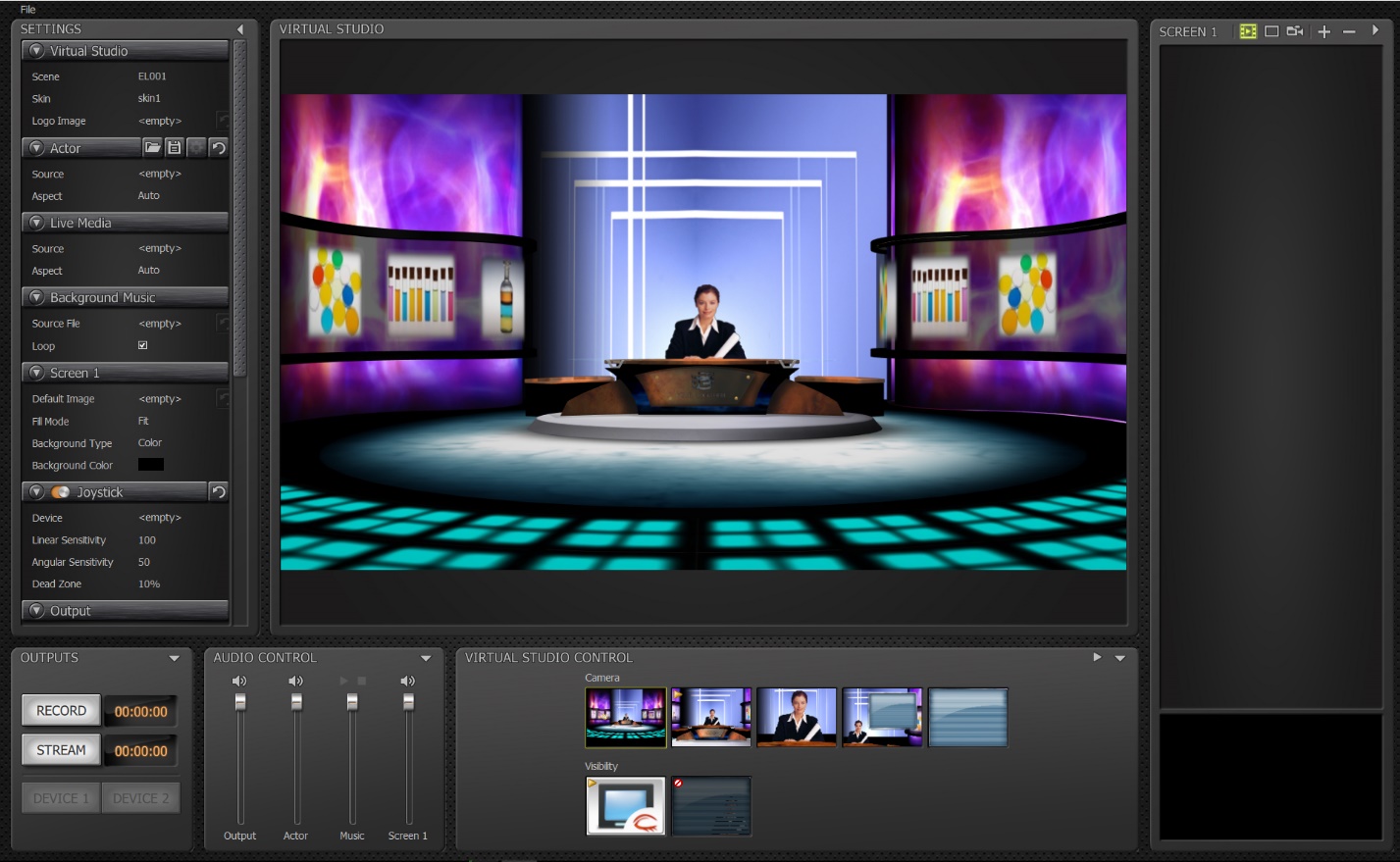Mute the Output audio speaker icon

pyautogui.click(x=239, y=681)
